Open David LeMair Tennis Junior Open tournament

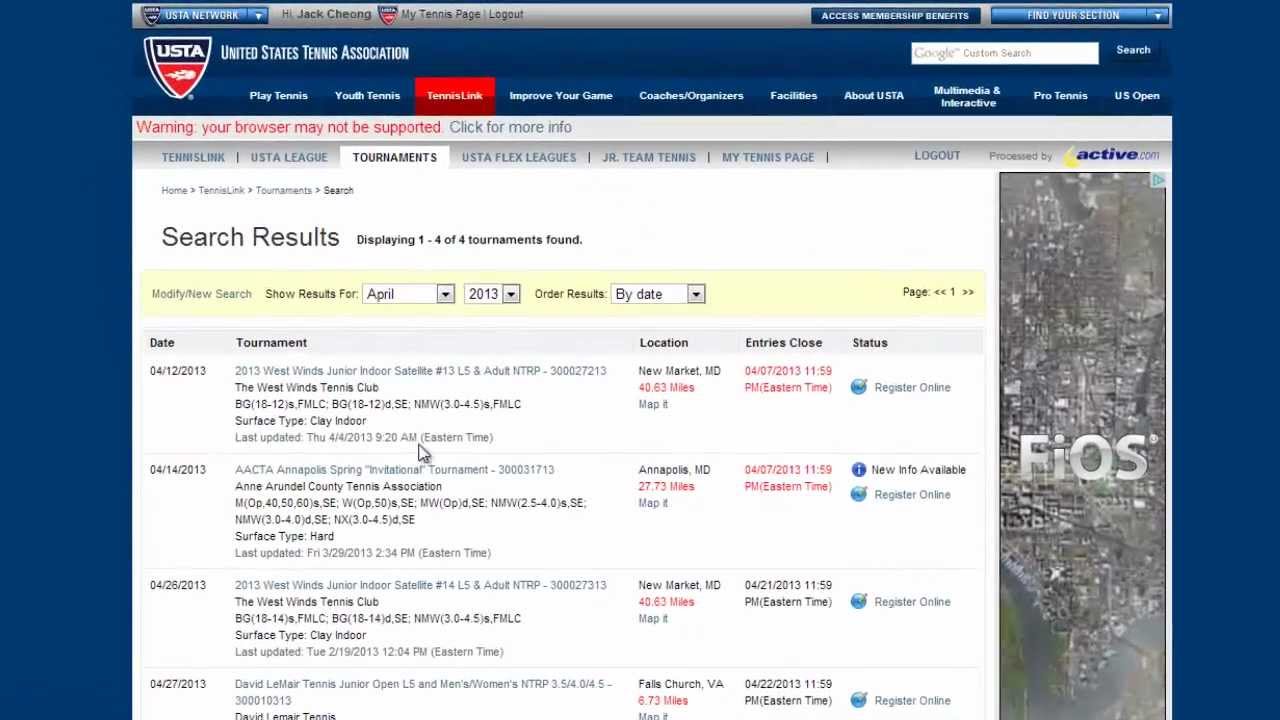point(423,692)
